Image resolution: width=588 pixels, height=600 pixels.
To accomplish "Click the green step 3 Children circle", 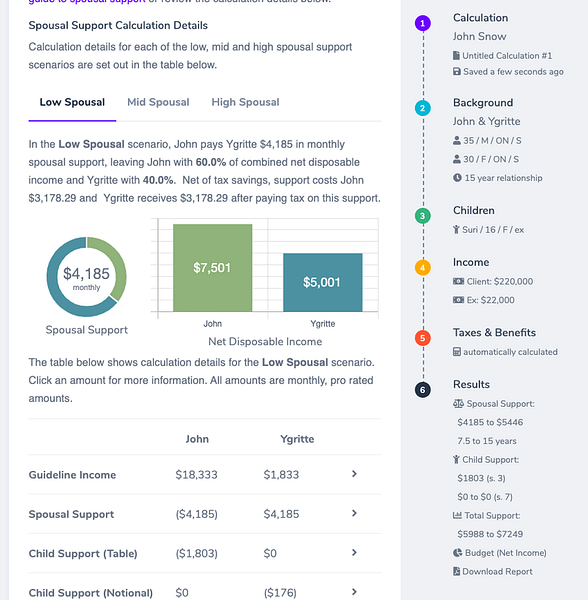I will coord(423,216).
